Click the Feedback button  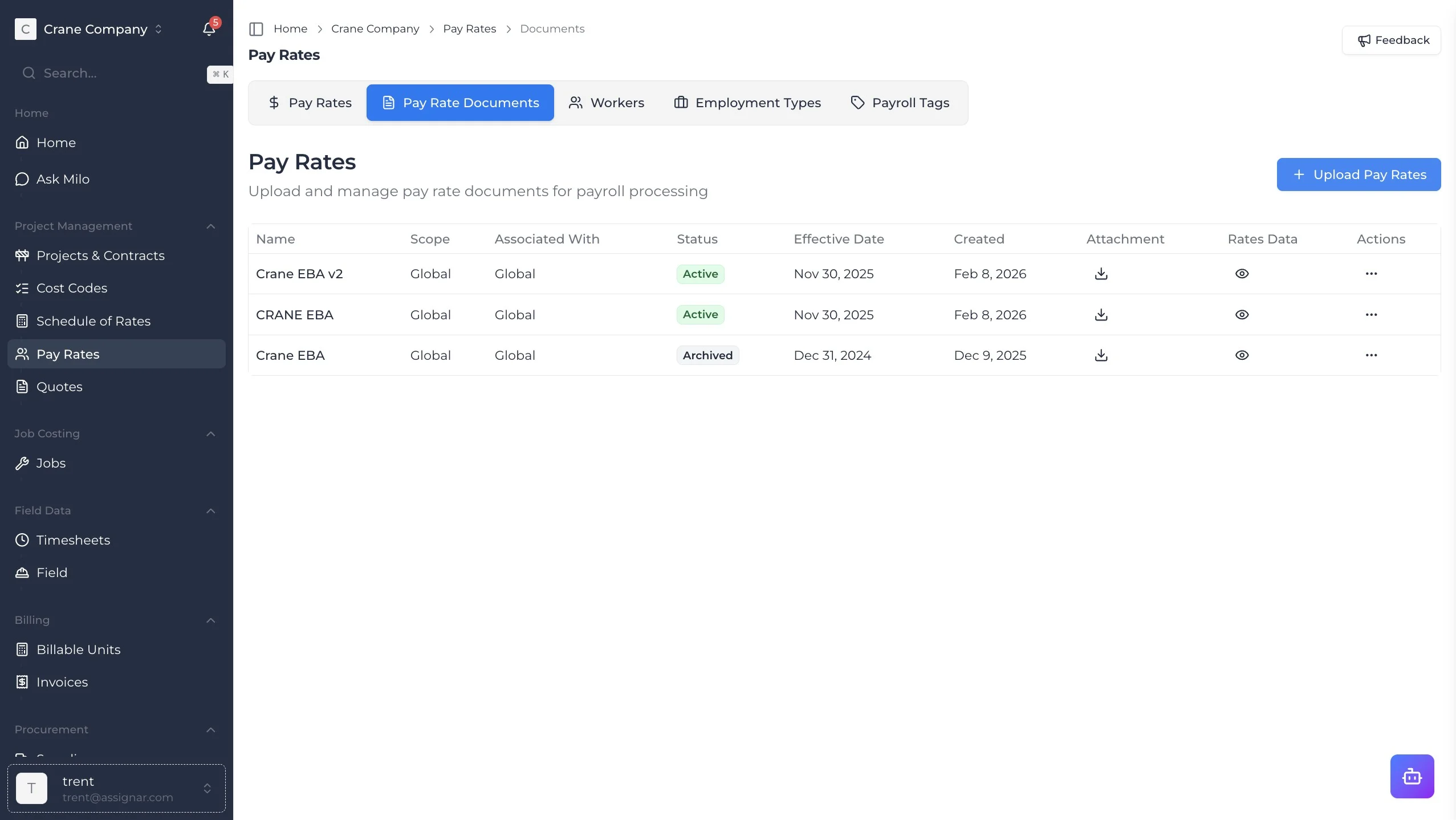point(1391,40)
